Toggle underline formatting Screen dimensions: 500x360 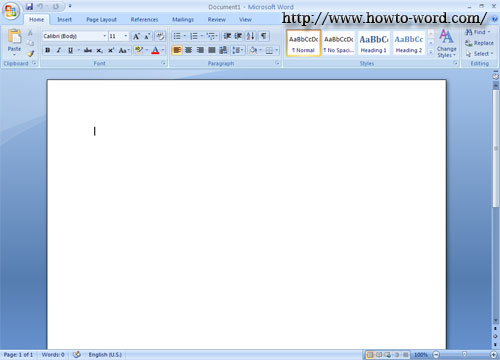70,50
